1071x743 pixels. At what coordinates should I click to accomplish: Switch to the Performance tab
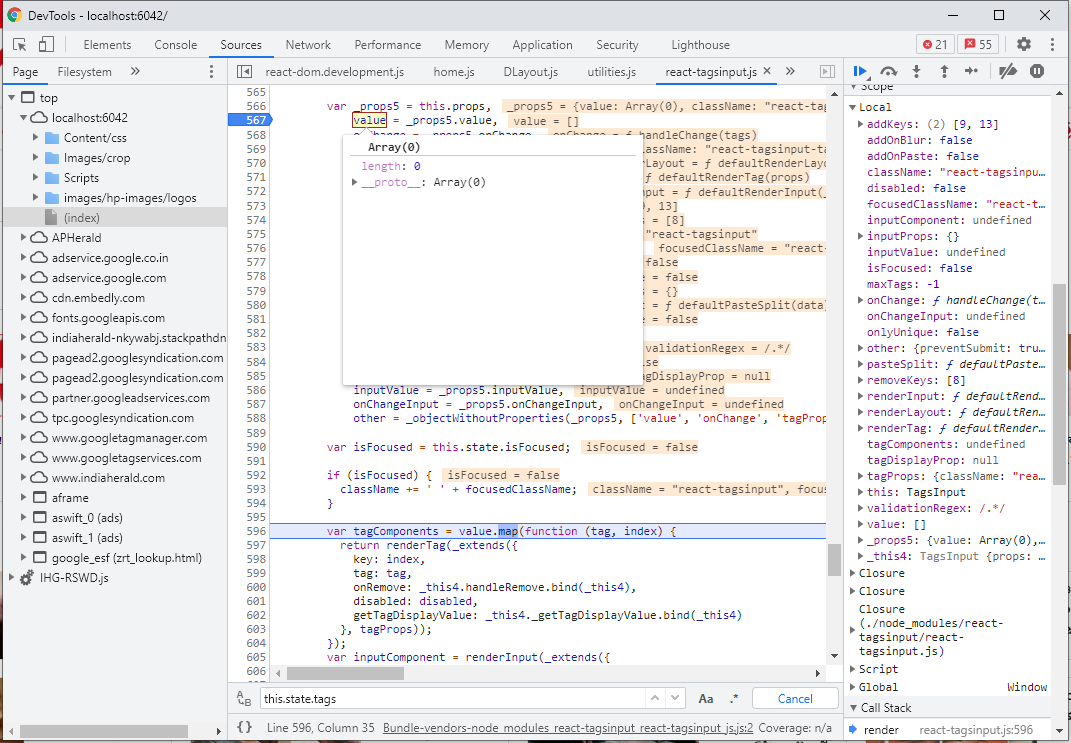tap(387, 44)
